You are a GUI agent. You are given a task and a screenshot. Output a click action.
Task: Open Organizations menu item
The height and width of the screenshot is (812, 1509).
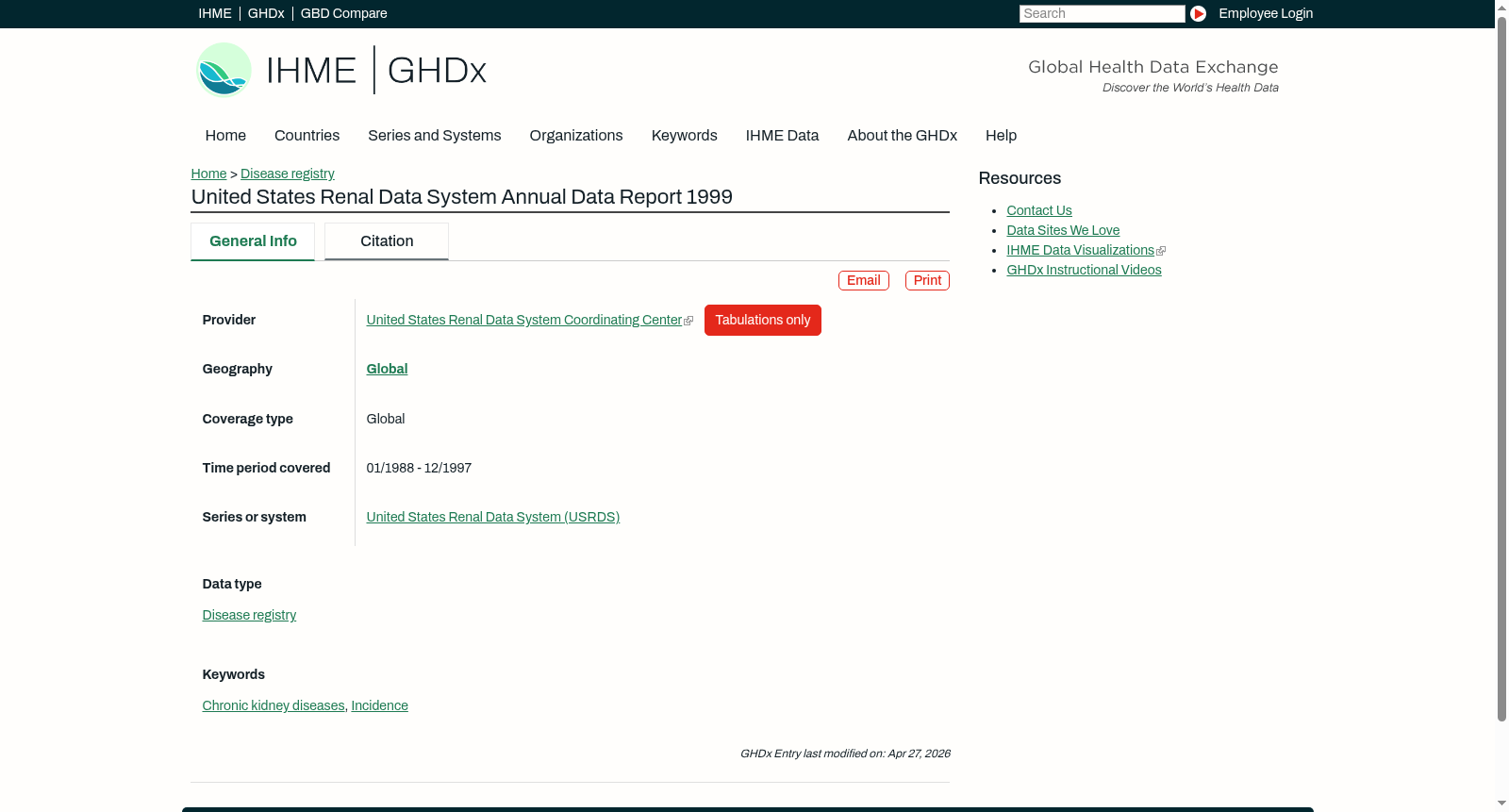(x=576, y=136)
